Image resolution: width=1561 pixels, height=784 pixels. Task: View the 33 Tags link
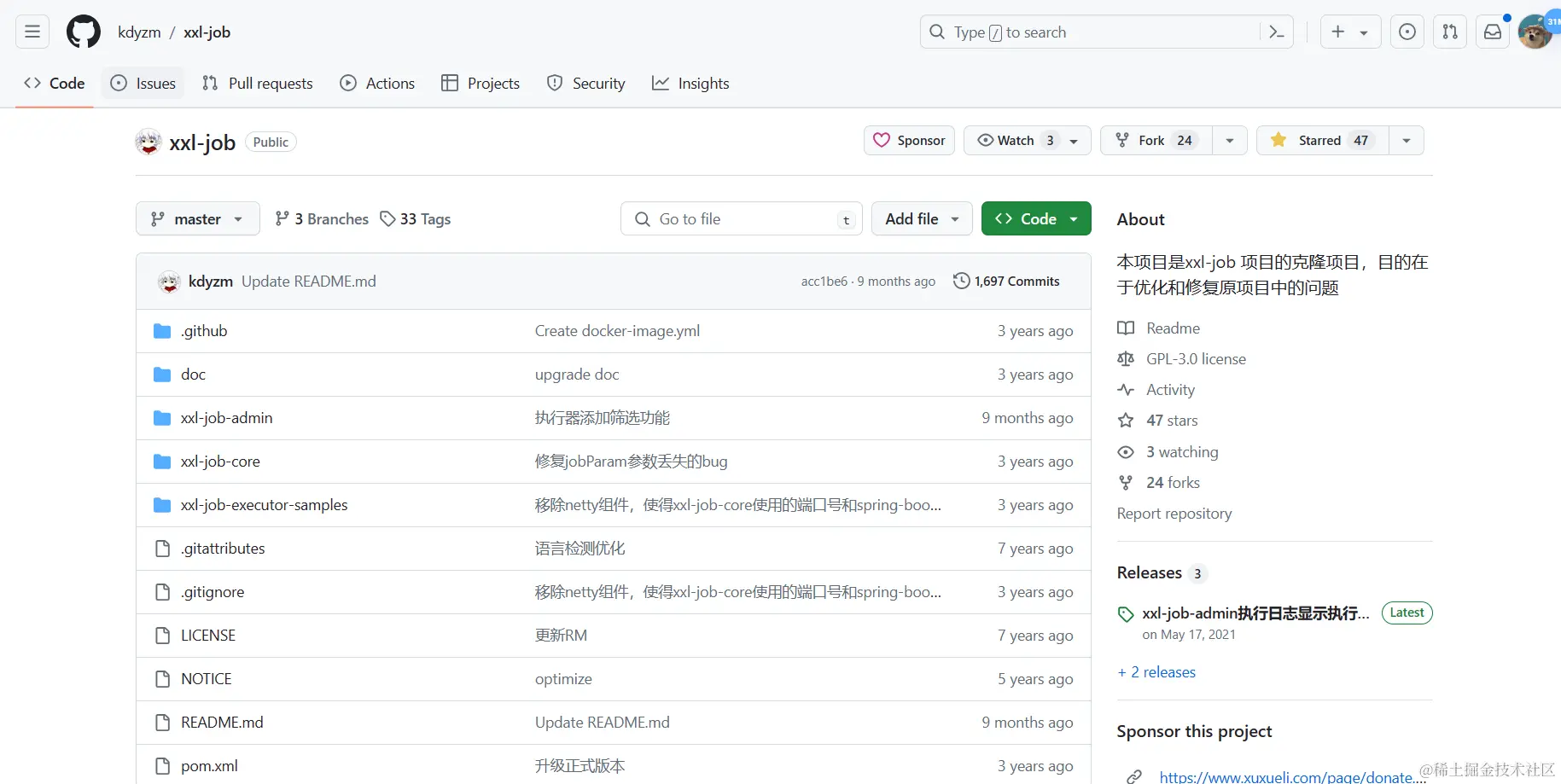tap(416, 219)
